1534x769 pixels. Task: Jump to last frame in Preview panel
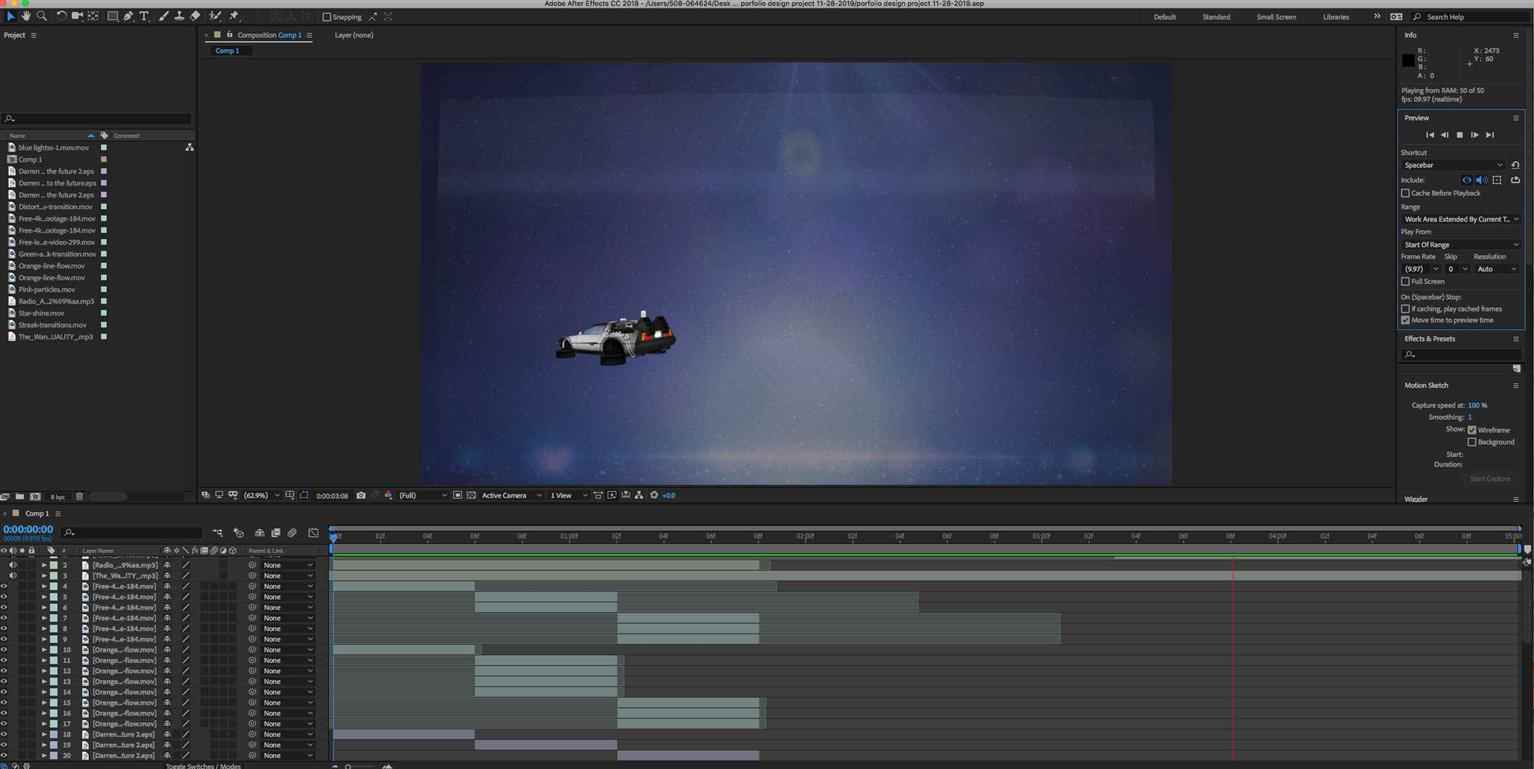pyautogui.click(x=1489, y=134)
